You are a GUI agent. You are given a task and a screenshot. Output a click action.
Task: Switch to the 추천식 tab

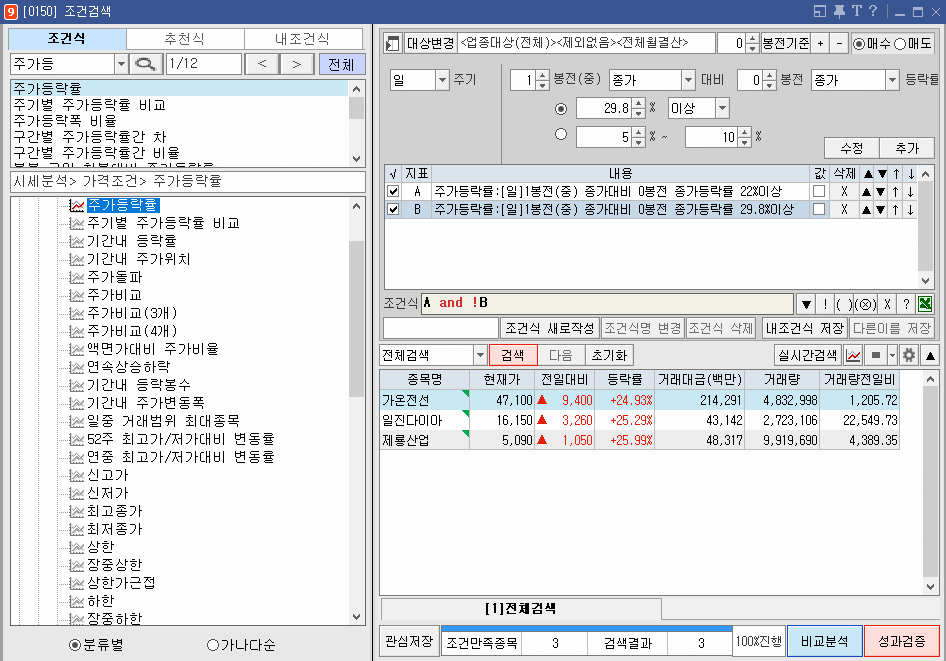pyautogui.click(x=185, y=38)
